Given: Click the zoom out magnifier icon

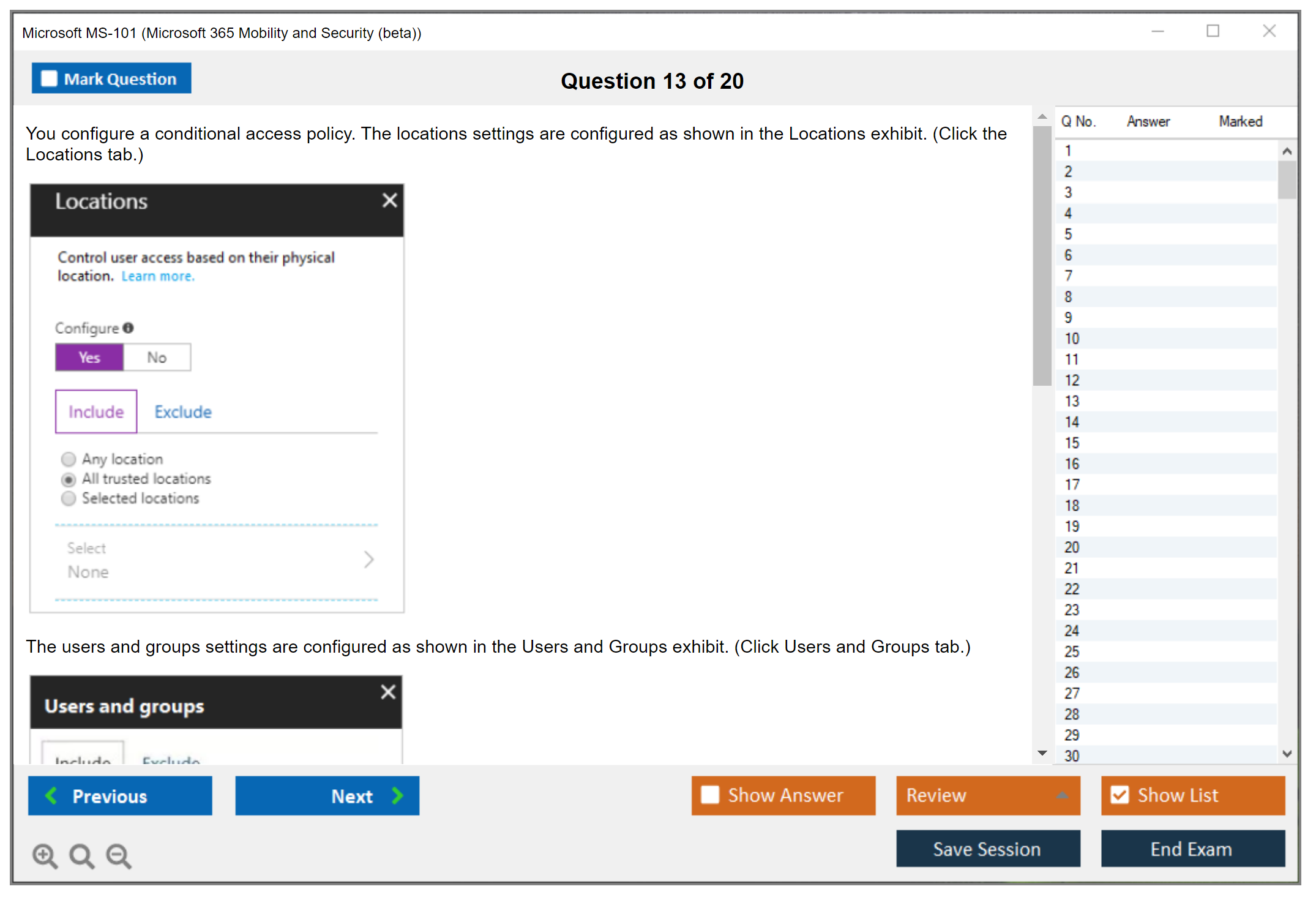Looking at the screenshot, I should tap(118, 855).
